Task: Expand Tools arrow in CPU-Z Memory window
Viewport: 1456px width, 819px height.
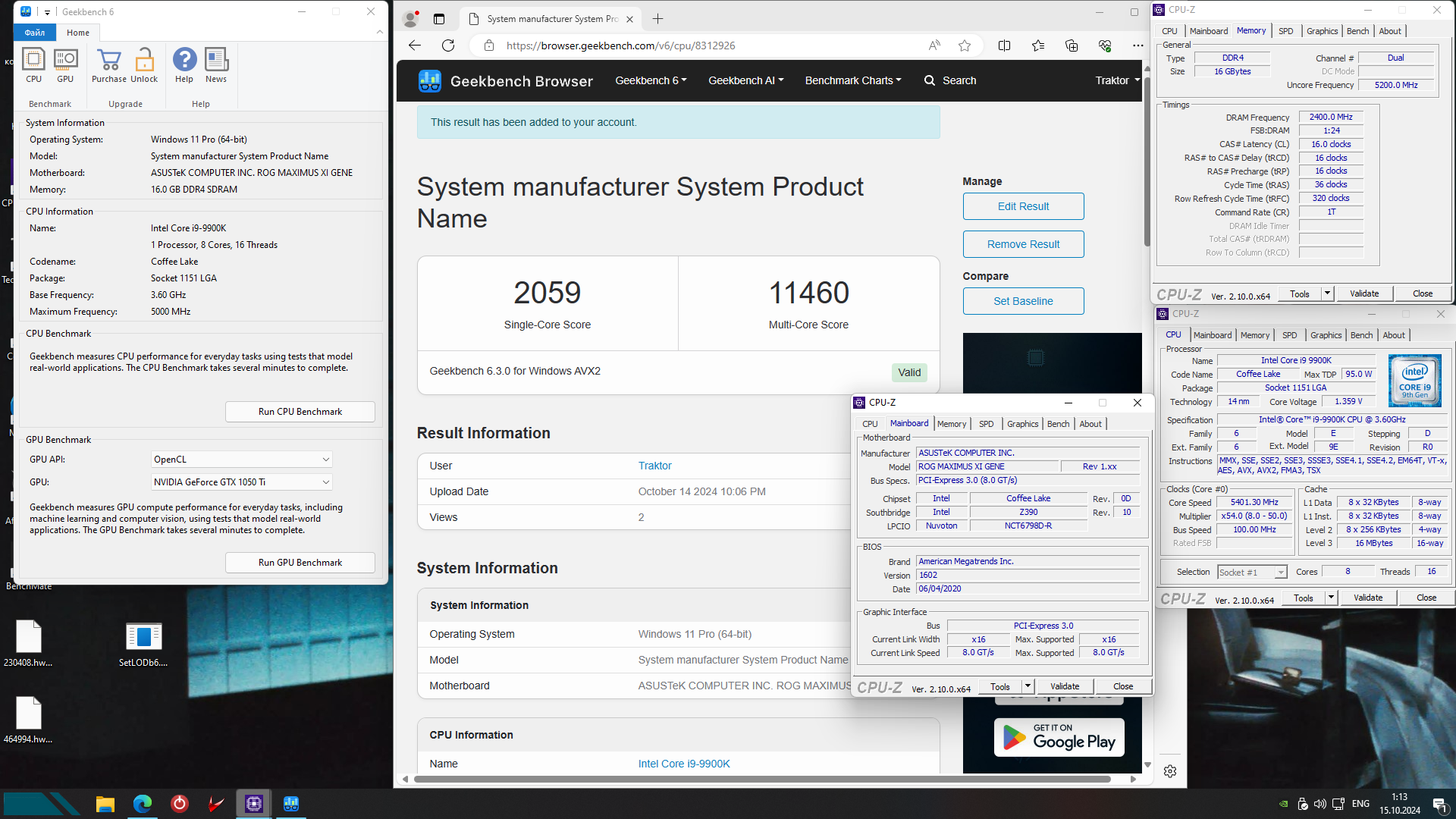Action: click(x=1327, y=293)
